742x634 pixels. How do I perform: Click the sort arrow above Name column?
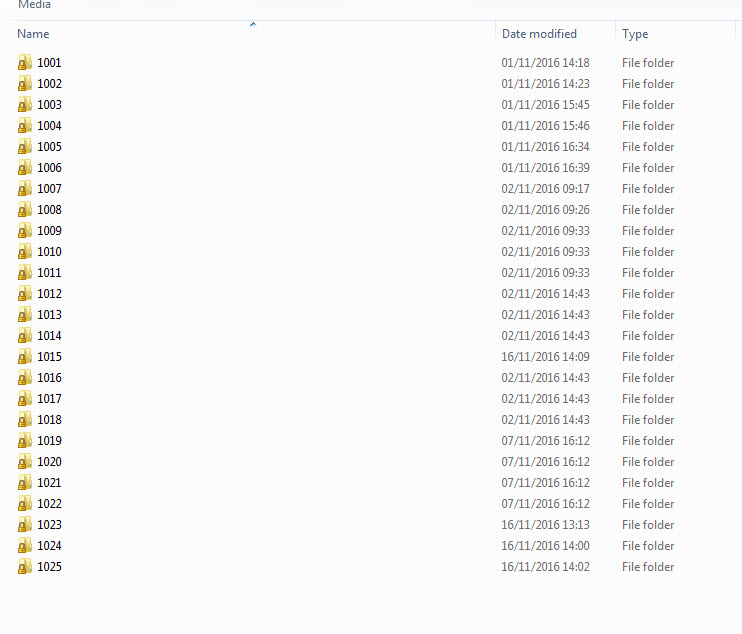253,24
